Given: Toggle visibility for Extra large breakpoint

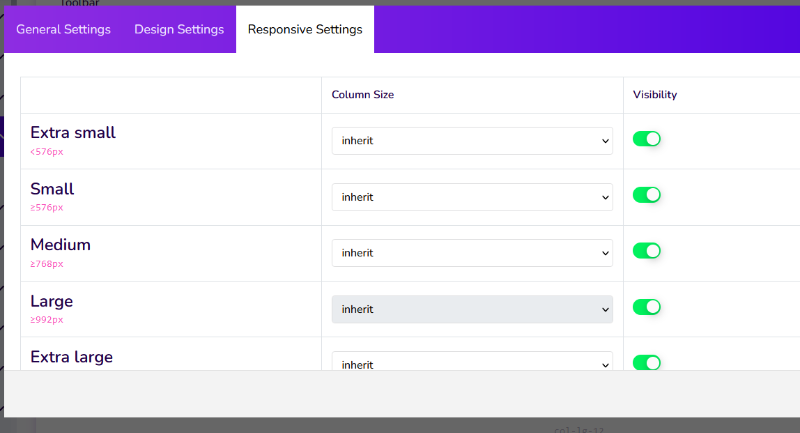Looking at the screenshot, I should 646,363.
